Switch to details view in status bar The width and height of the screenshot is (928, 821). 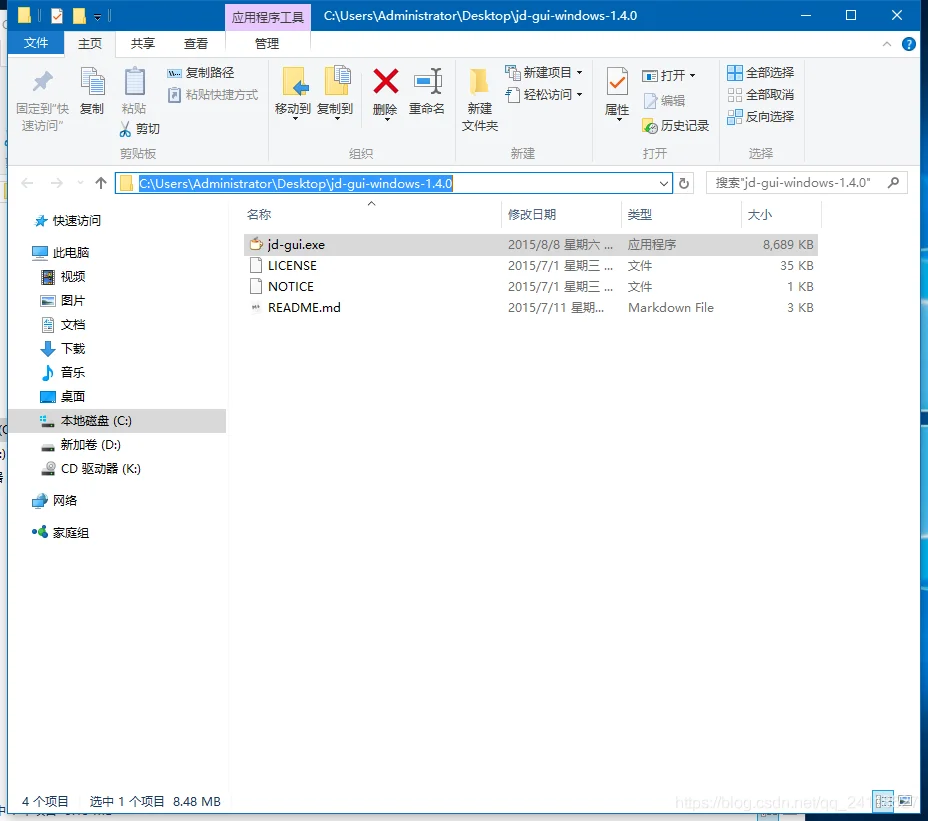pos(883,801)
